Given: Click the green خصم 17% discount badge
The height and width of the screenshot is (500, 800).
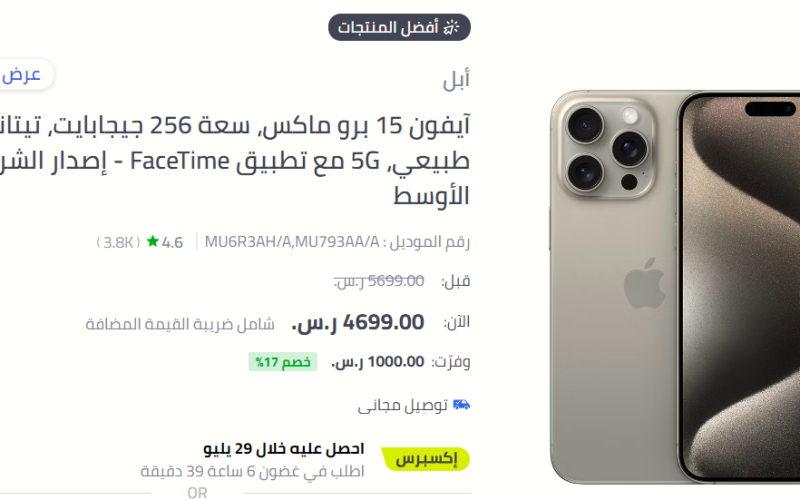Looking at the screenshot, I should point(283,362).
